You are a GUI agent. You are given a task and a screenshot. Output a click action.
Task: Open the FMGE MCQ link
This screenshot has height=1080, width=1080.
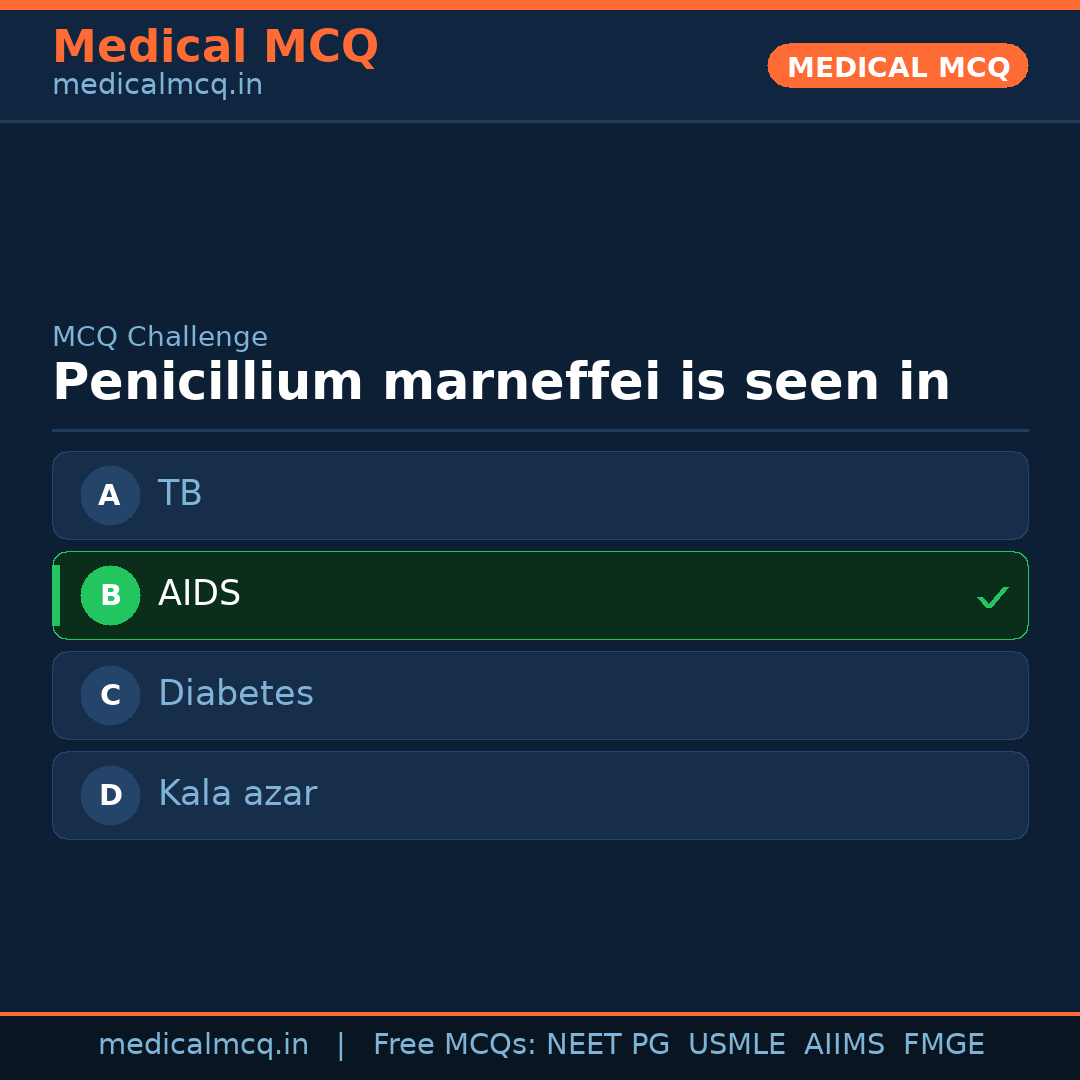coord(943,1044)
